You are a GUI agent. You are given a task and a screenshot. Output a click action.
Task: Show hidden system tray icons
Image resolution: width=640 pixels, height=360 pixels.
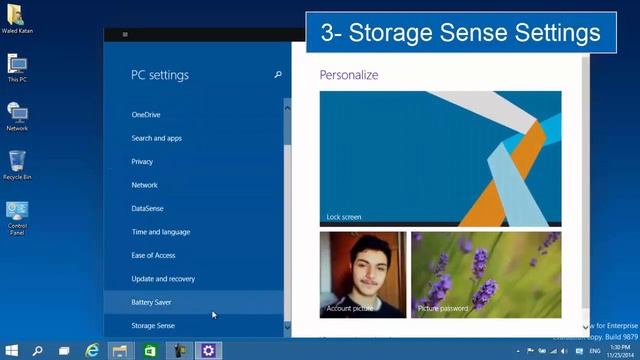coord(518,351)
